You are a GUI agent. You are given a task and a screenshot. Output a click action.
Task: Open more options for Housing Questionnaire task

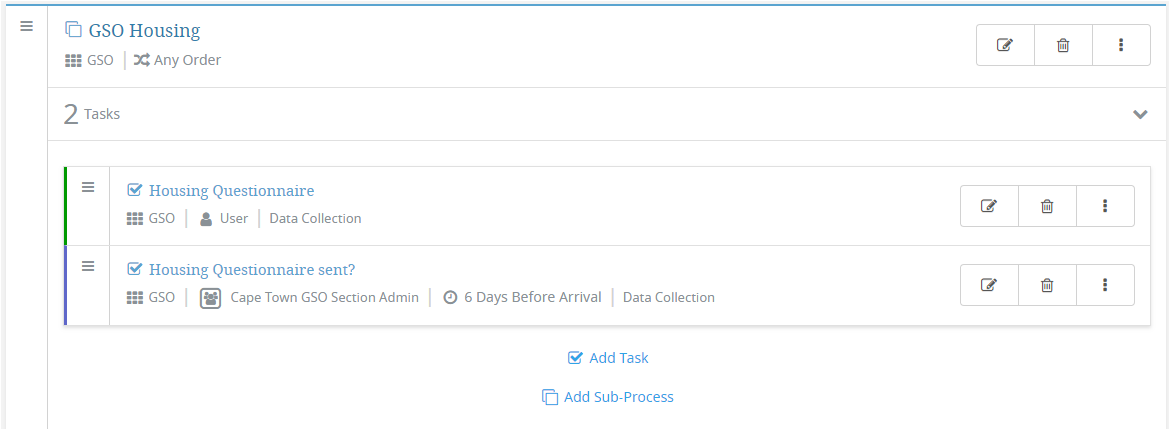coord(1105,206)
